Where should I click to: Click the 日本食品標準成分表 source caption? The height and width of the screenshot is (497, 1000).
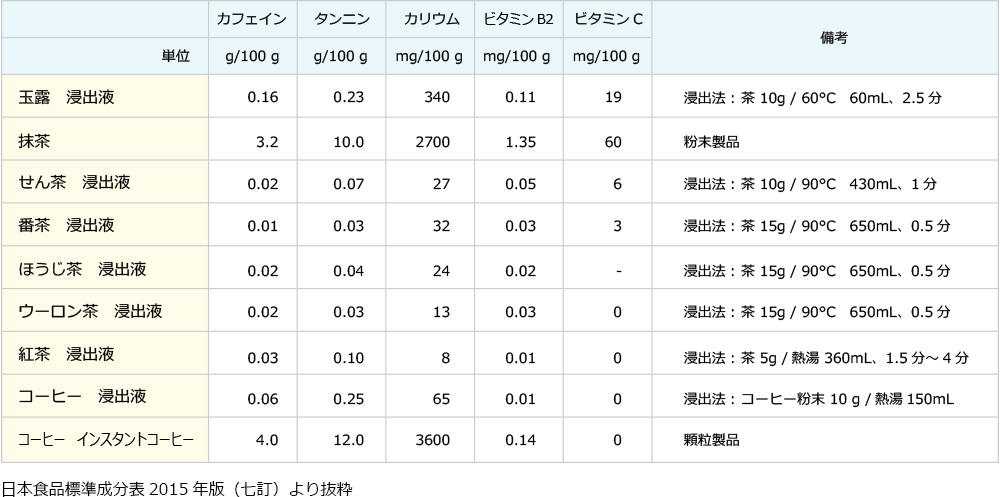[x=177, y=488]
